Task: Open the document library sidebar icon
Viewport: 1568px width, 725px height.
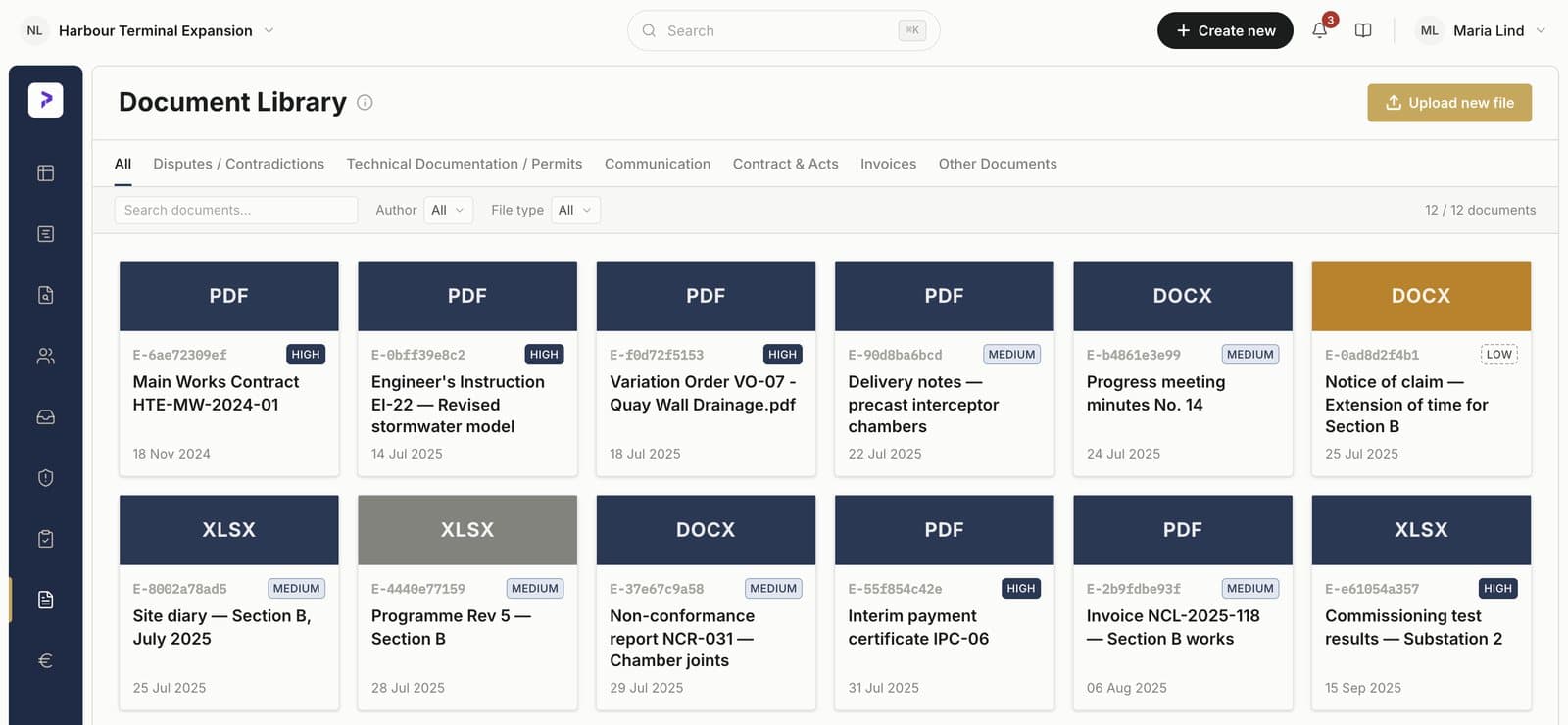Action: [x=46, y=600]
